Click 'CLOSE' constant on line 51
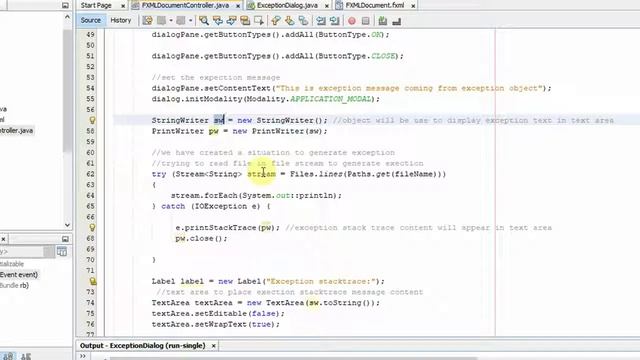Screen dimensions: 640x360 383,56
